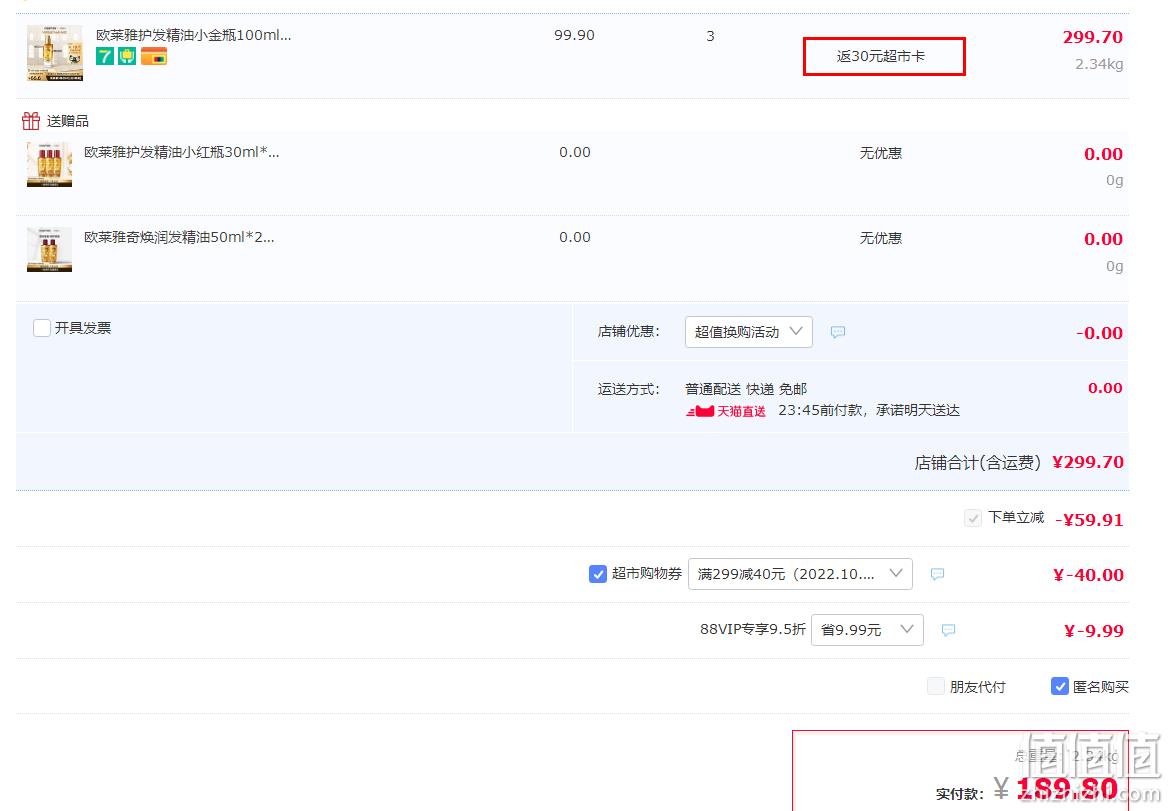Screen dimensions: 1170x811
Task: Open 欧莱雅护发精油小红瓶30ml gift link
Action: pos(181,152)
